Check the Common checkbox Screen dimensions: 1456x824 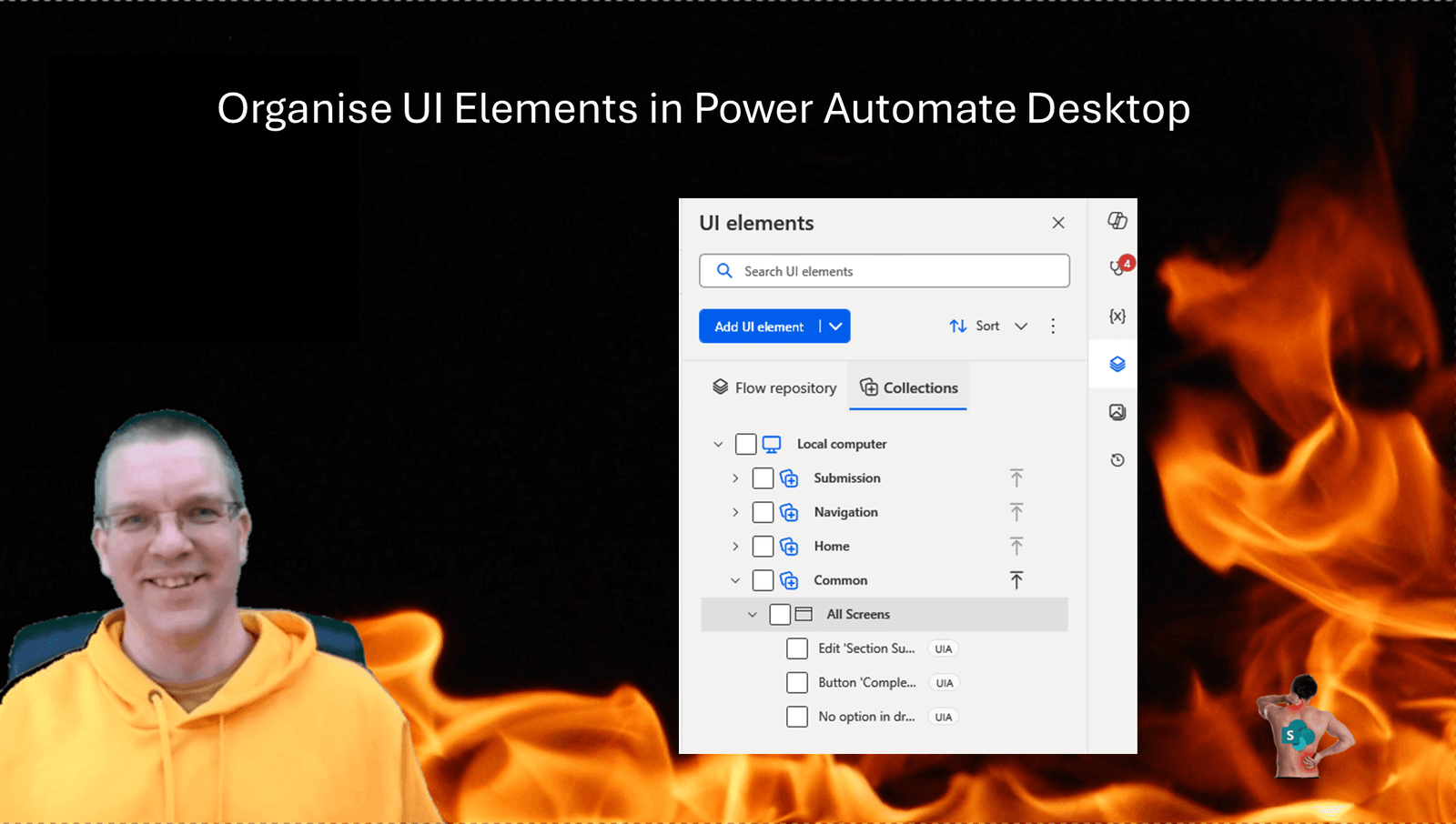click(x=763, y=580)
